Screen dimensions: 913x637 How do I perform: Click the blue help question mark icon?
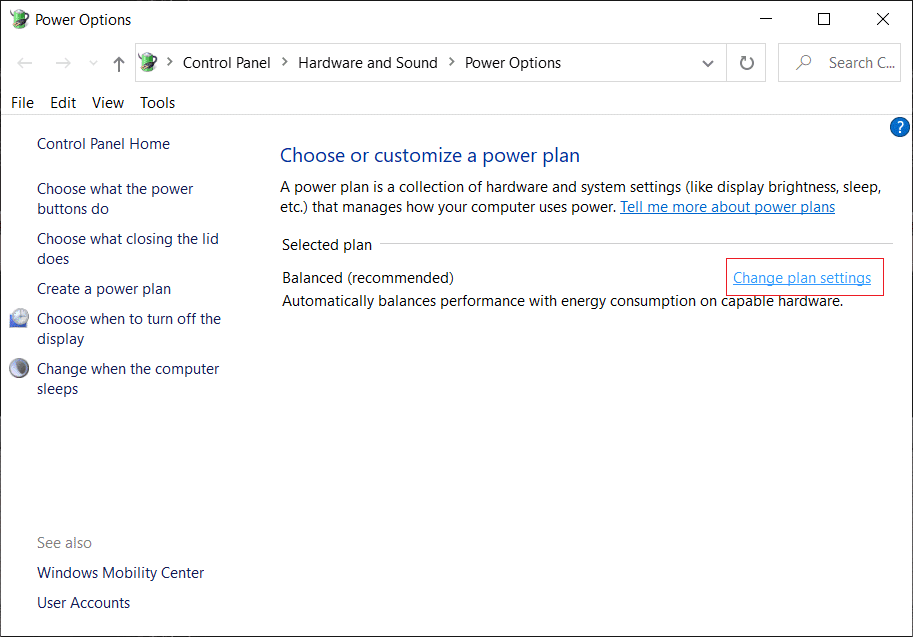899,127
